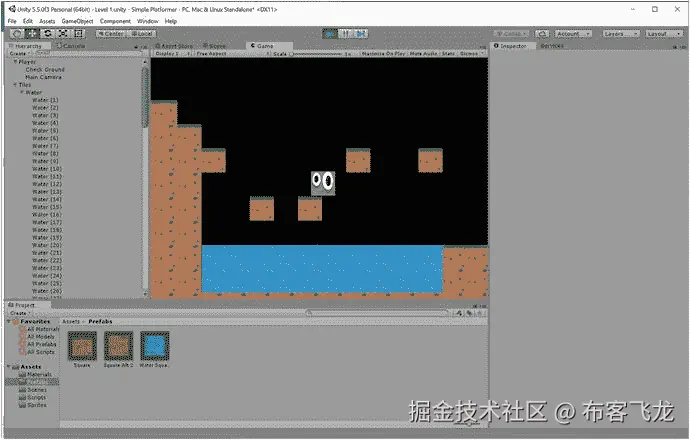Toggle pivot mode Center button
The height and width of the screenshot is (440, 690).
[x=111, y=33]
